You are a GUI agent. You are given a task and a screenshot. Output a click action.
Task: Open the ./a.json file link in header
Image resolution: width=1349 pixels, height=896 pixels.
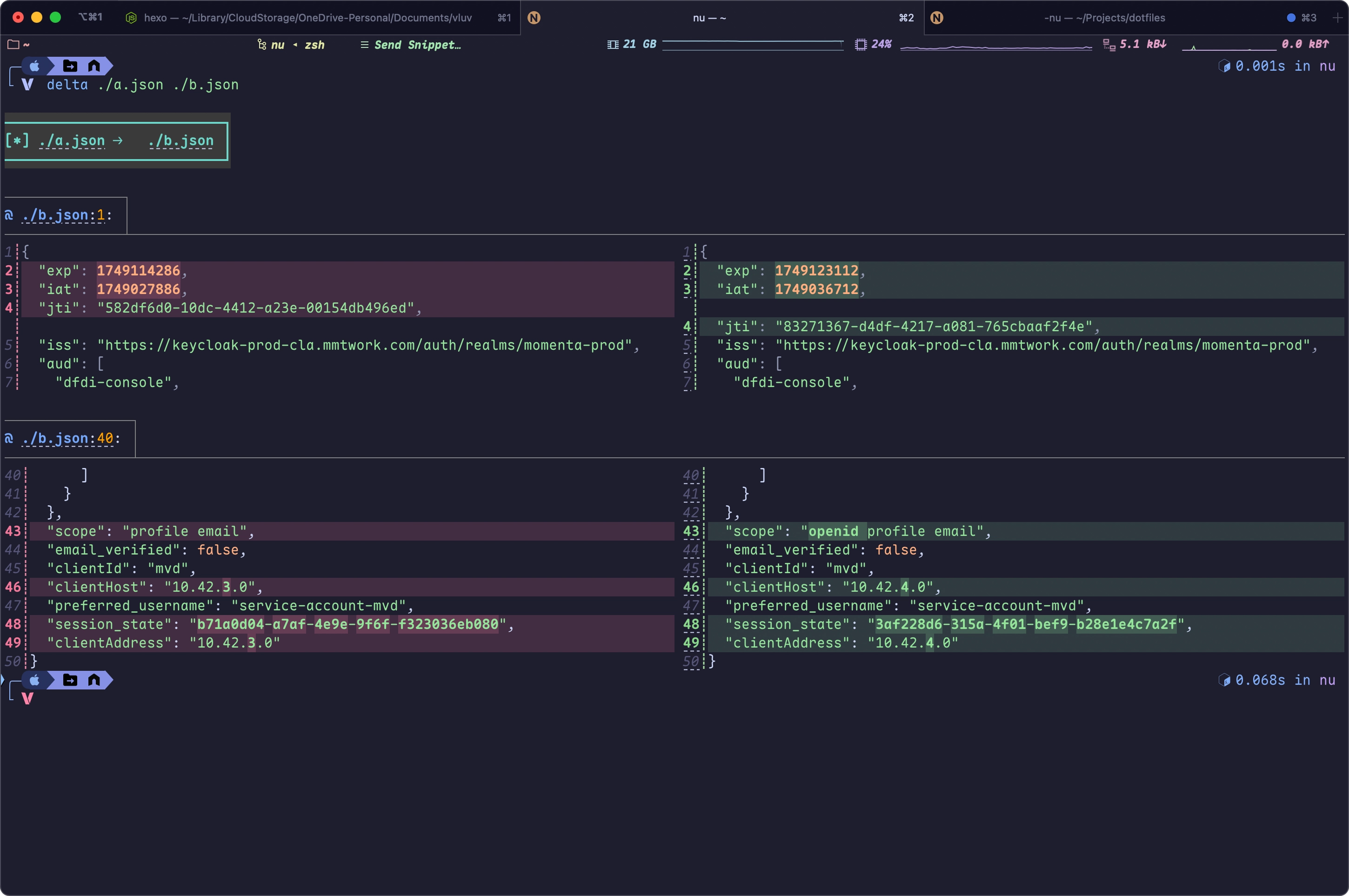72,140
